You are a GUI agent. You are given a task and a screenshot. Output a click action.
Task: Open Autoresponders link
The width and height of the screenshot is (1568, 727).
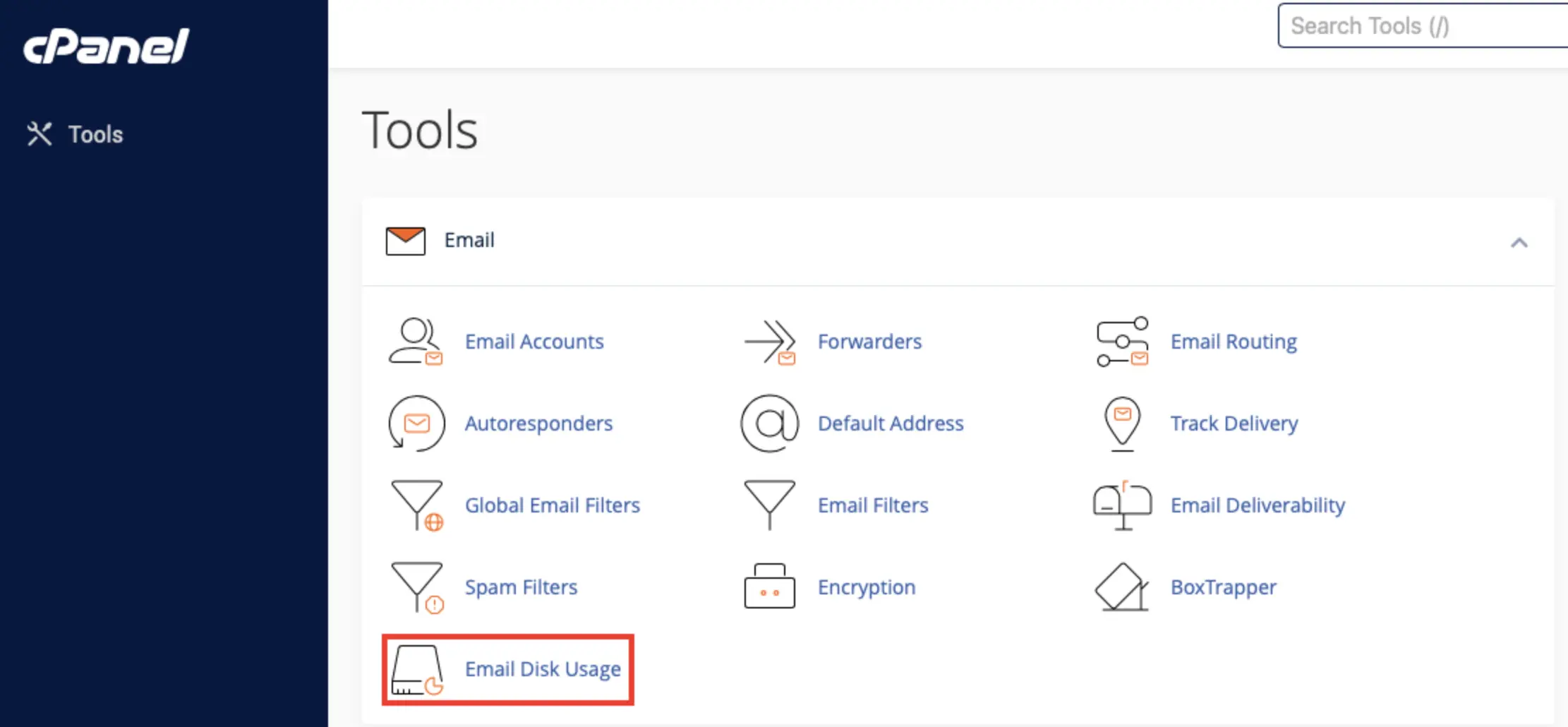538,424
